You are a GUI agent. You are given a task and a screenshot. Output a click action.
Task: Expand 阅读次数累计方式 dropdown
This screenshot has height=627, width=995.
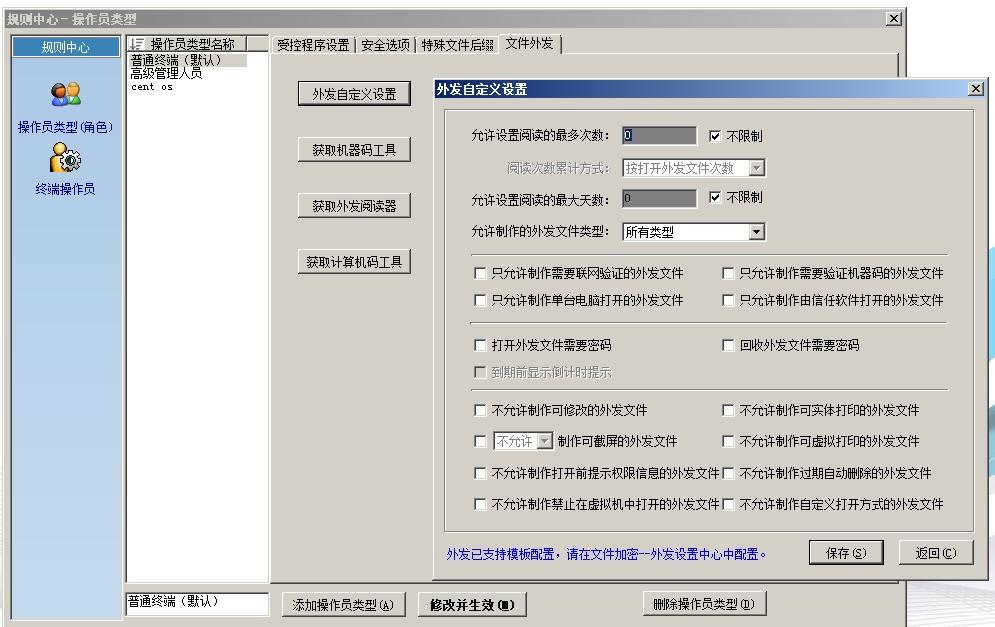(x=756, y=168)
